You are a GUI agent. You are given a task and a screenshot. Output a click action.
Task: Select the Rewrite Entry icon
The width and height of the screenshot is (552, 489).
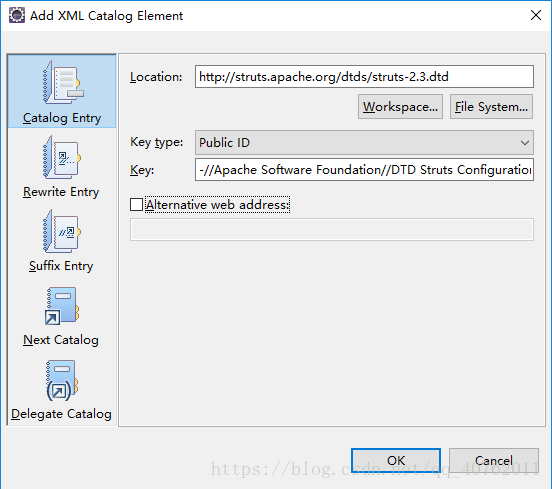click(x=62, y=157)
